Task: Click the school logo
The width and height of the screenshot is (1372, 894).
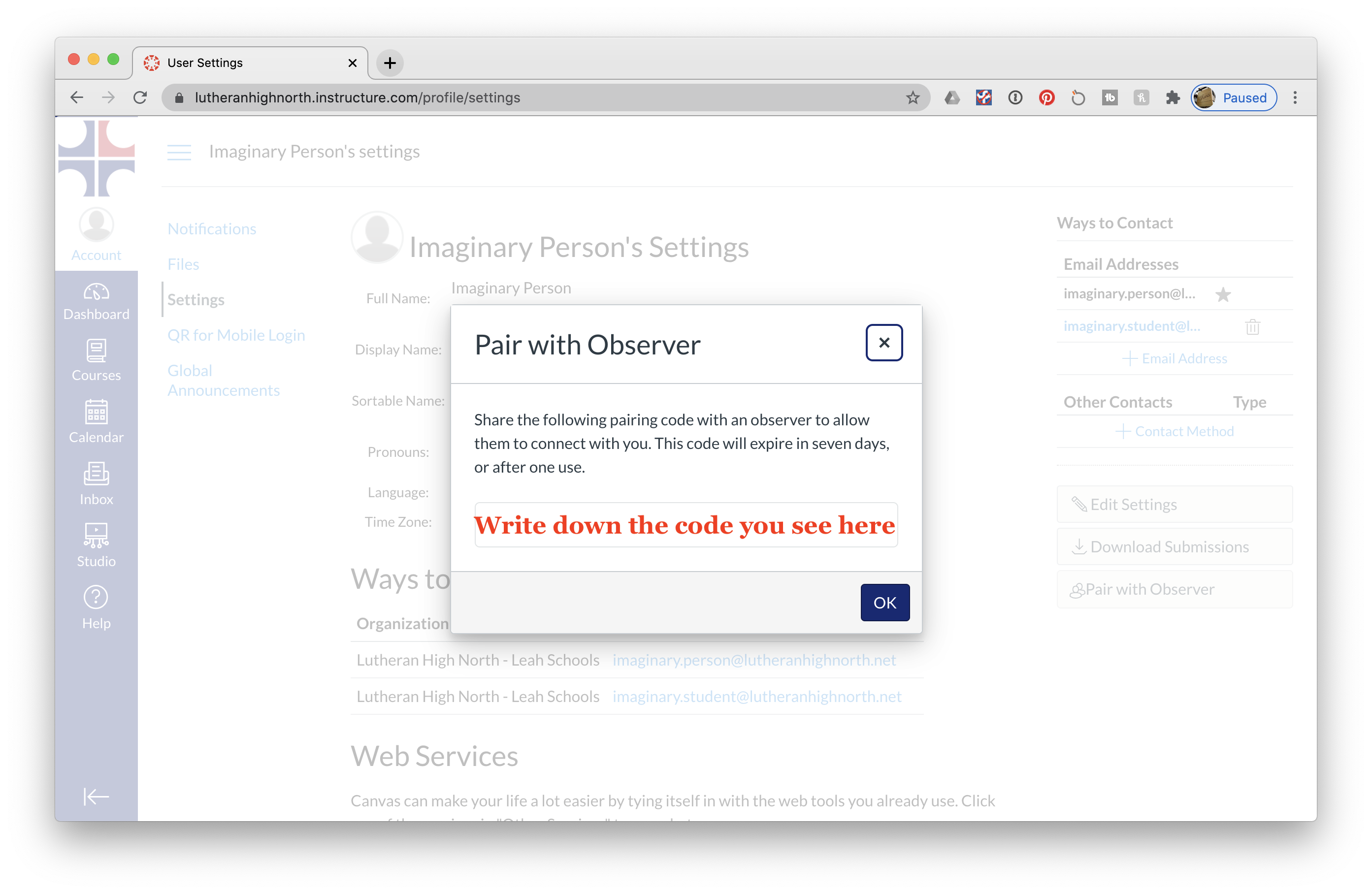Action: point(96,158)
